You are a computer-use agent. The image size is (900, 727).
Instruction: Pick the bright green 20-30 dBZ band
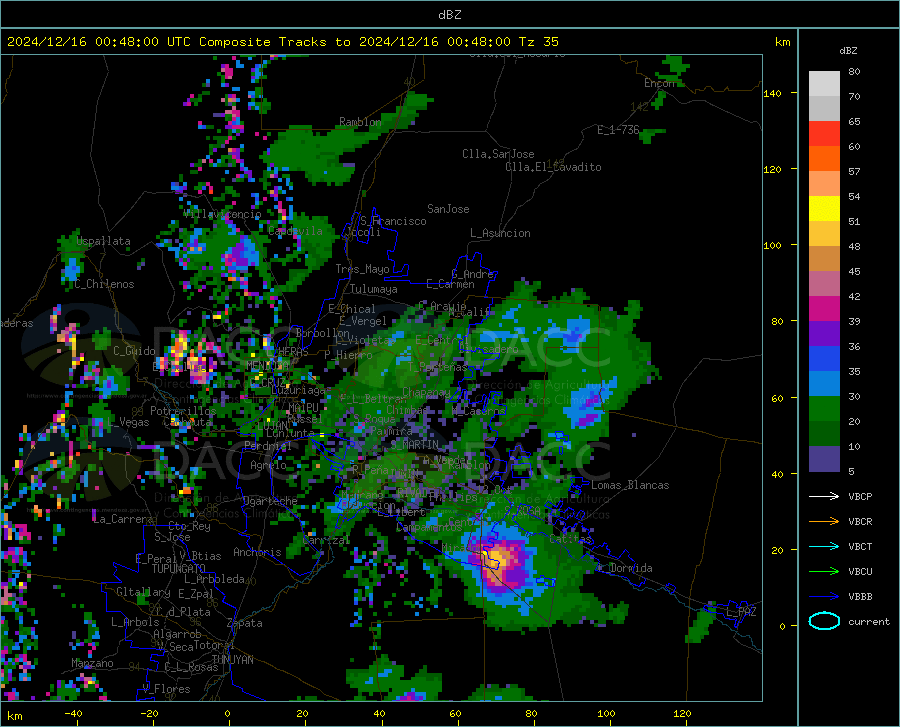pyautogui.click(x=824, y=409)
